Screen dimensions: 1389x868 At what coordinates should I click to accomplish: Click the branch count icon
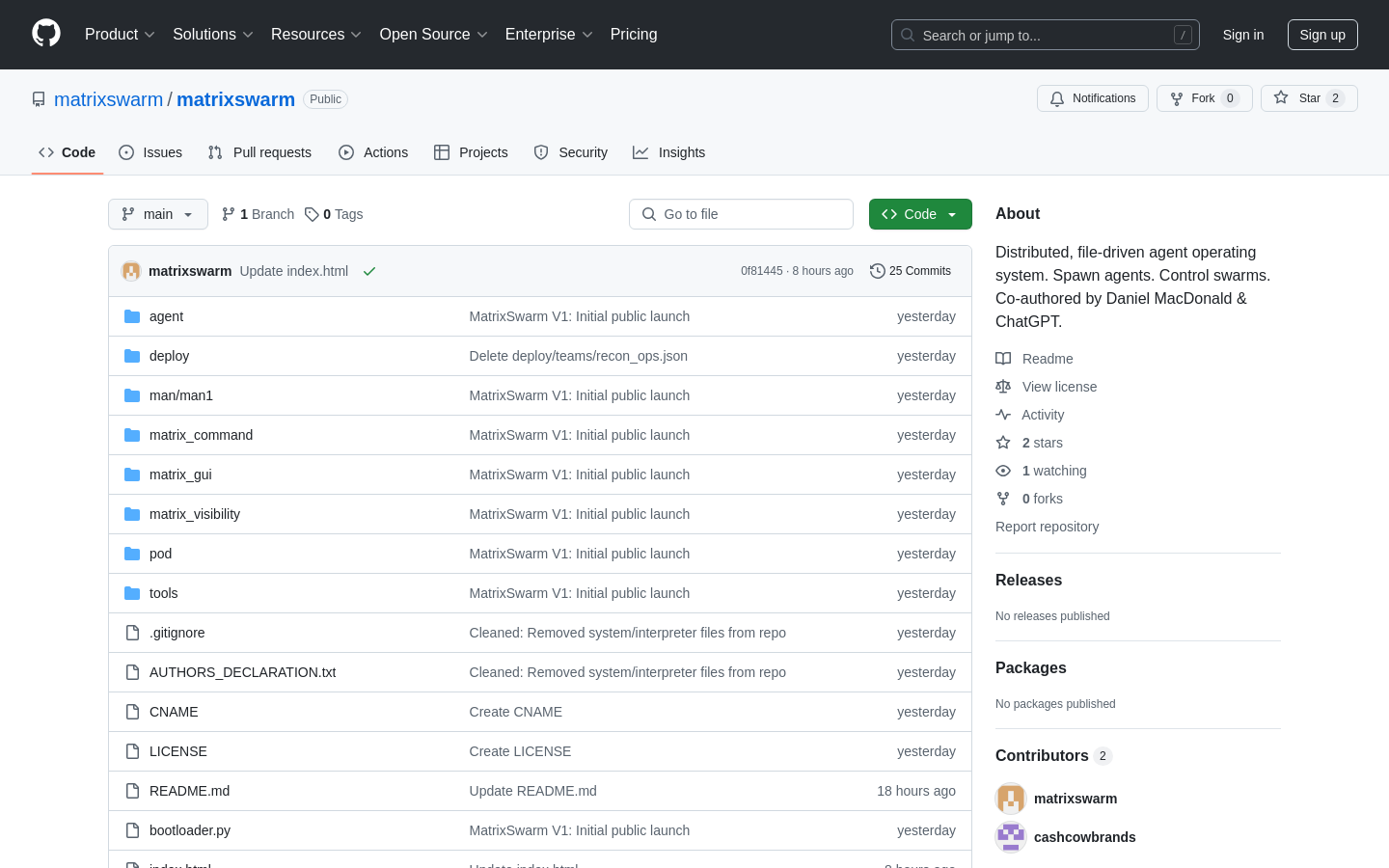click(229, 214)
